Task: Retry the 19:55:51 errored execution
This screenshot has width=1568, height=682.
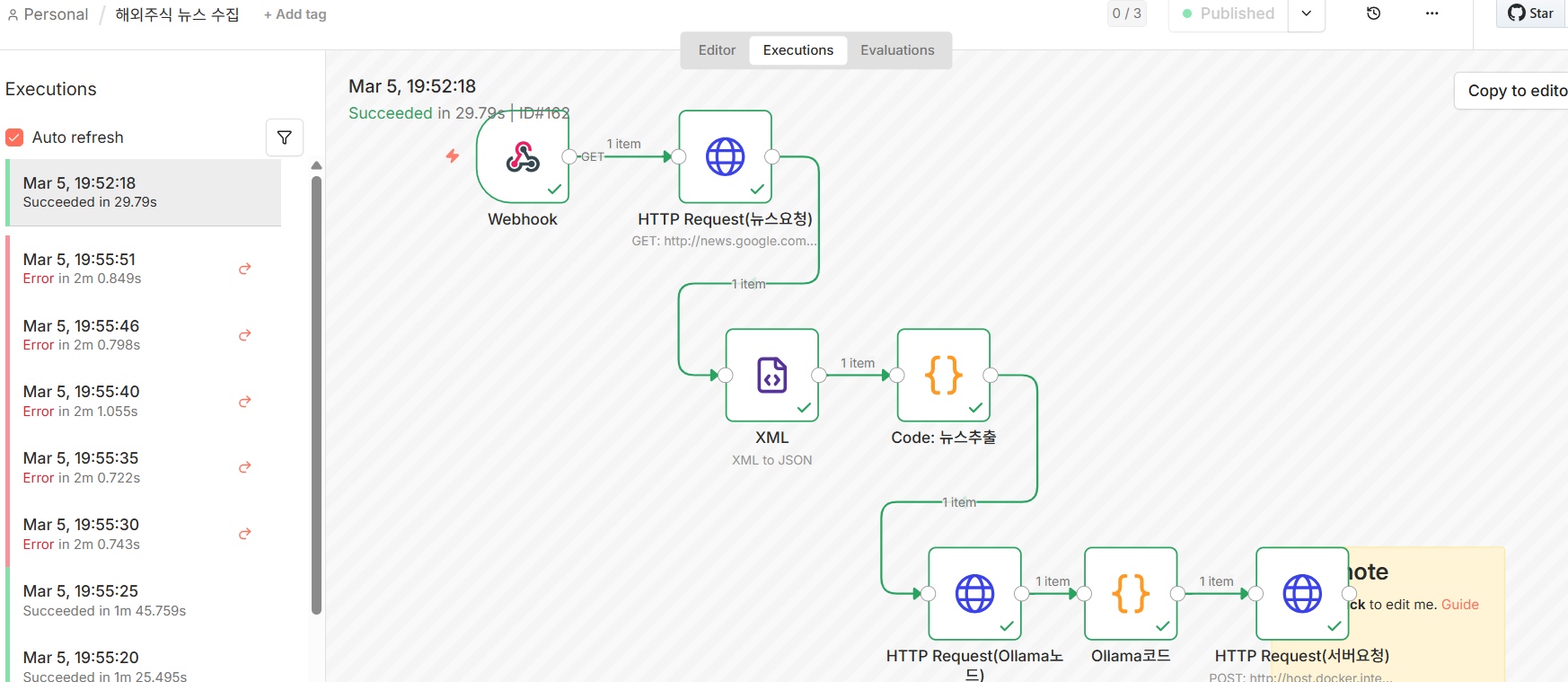Action: point(244,269)
